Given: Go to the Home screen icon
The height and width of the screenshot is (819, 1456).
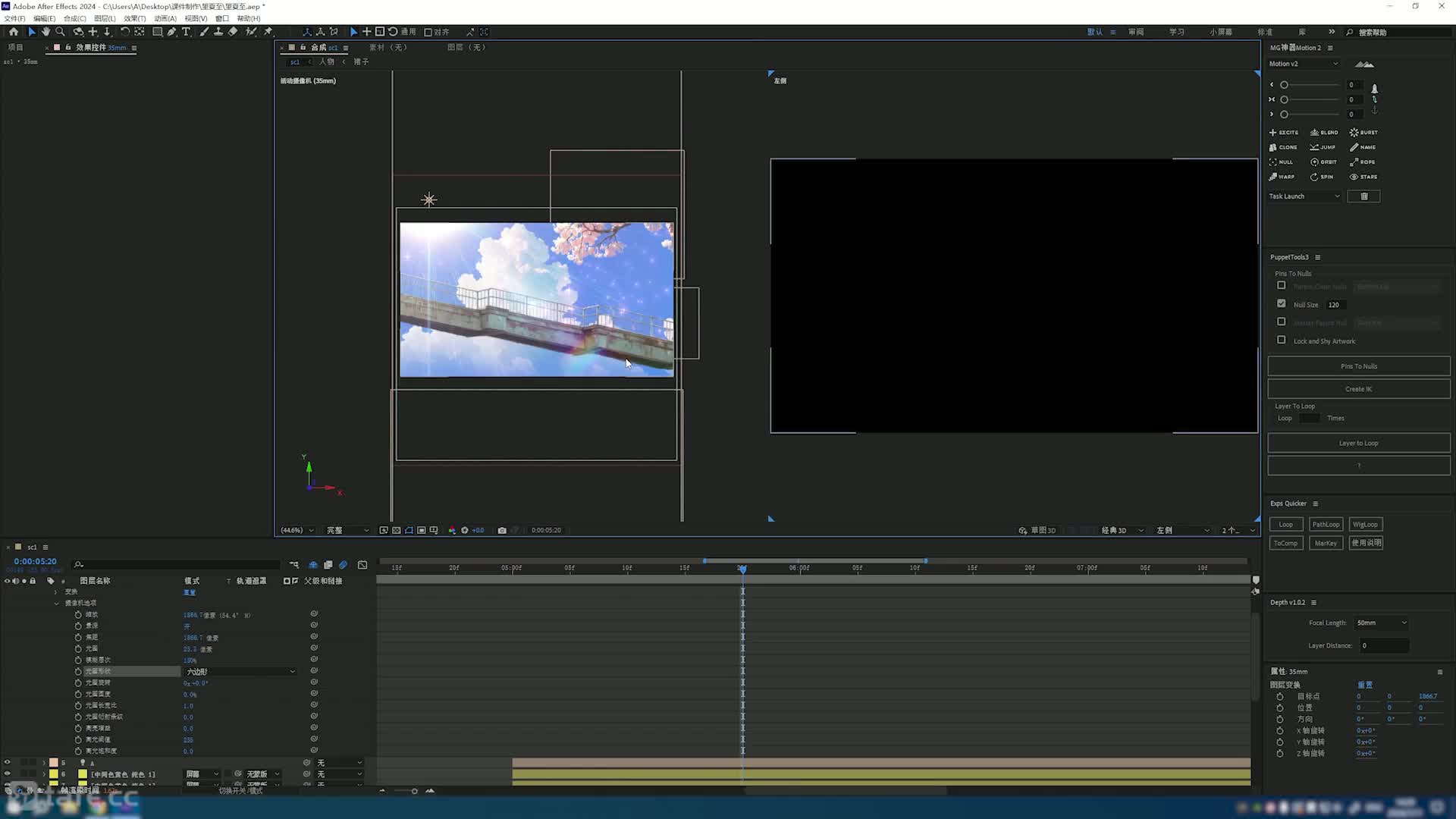Looking at the screenshot, I should 14,32.
